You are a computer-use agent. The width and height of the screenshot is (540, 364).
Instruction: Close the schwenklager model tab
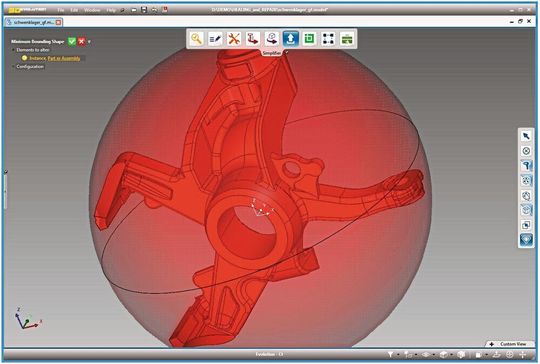point(59,22)
